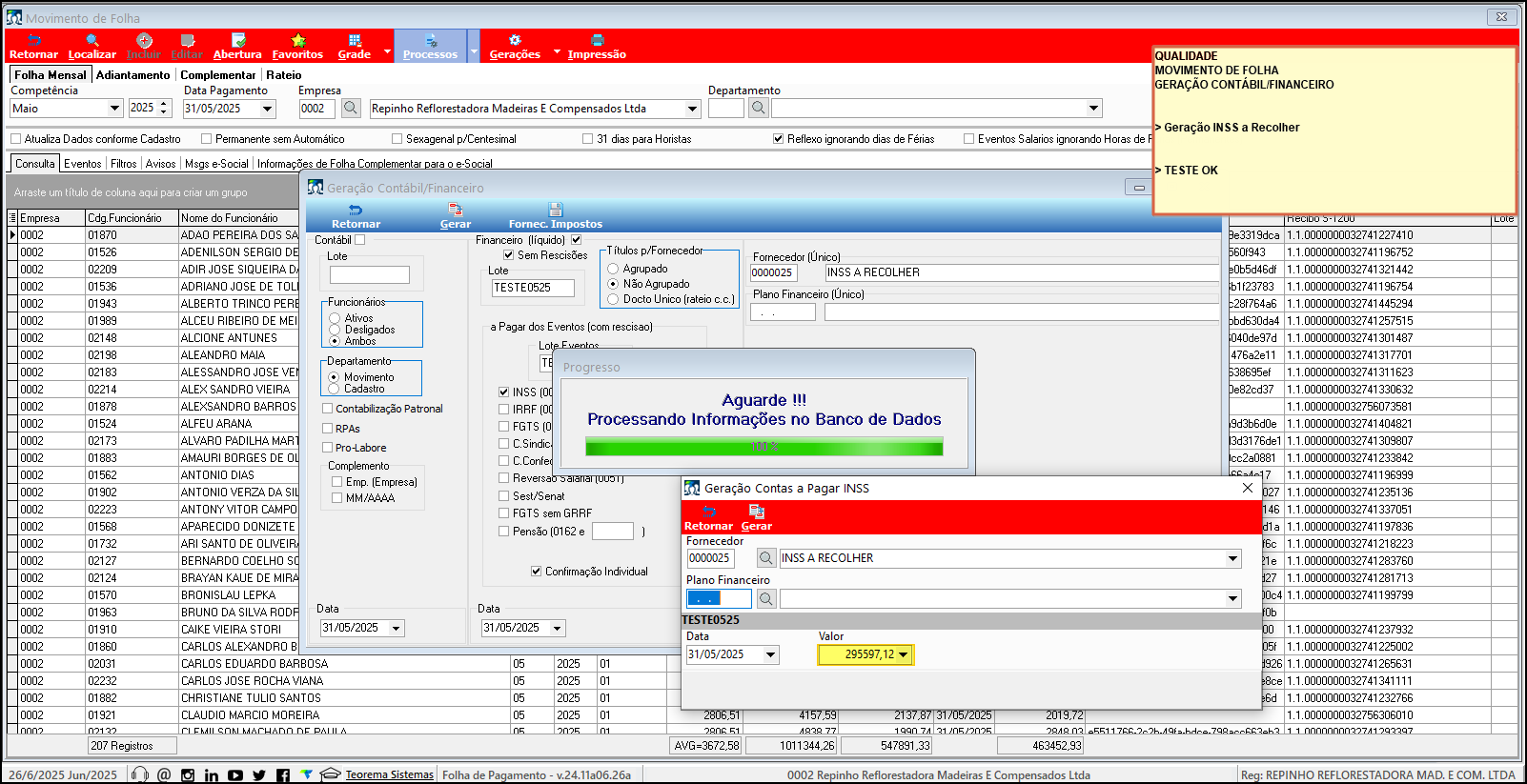The image size is (1527, 784).
Task: Toggle the Contábil checkbox
Action: pyautogui.click(x=360, y=240)
